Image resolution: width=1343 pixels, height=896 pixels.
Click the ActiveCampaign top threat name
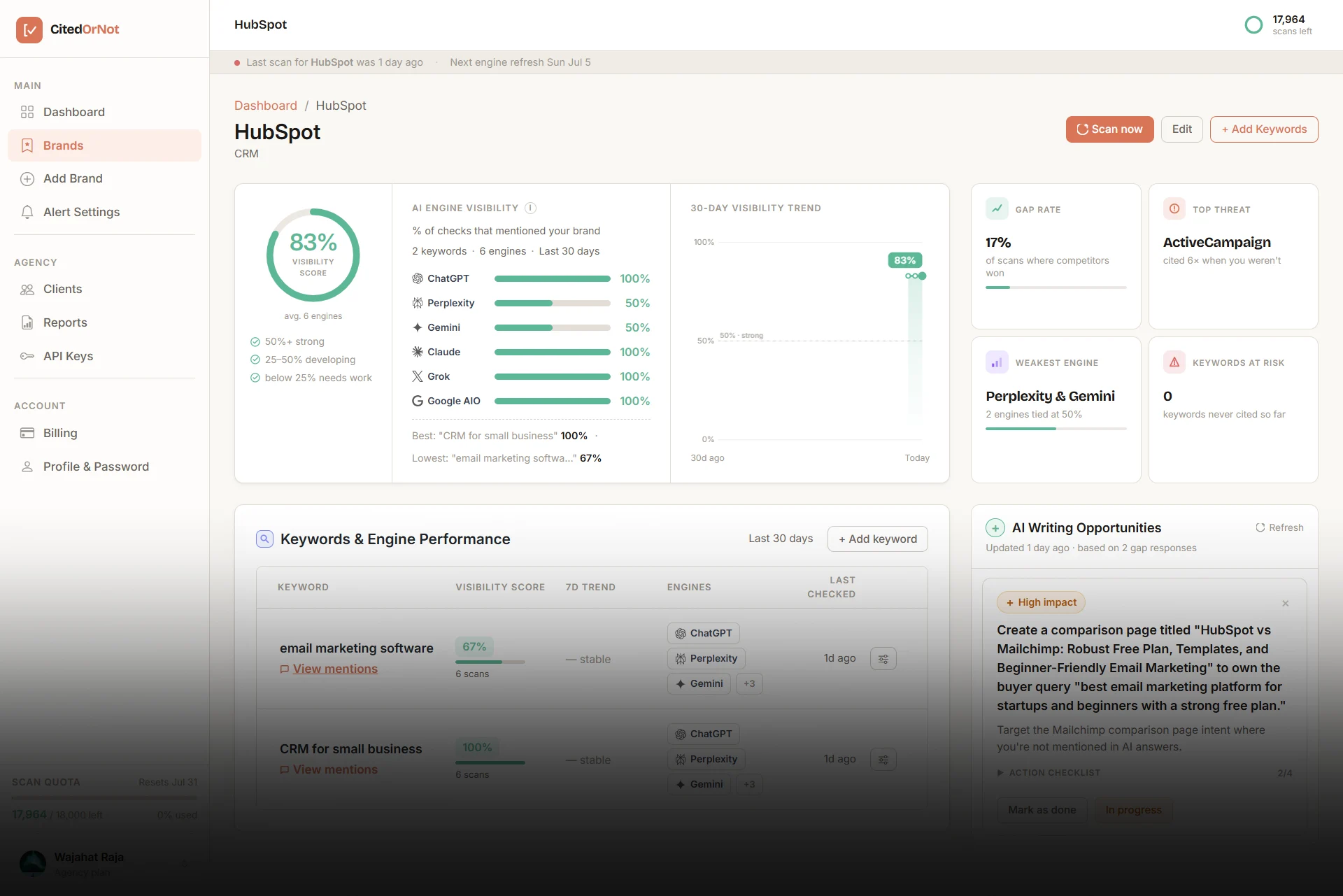[x=1217, y=243]
